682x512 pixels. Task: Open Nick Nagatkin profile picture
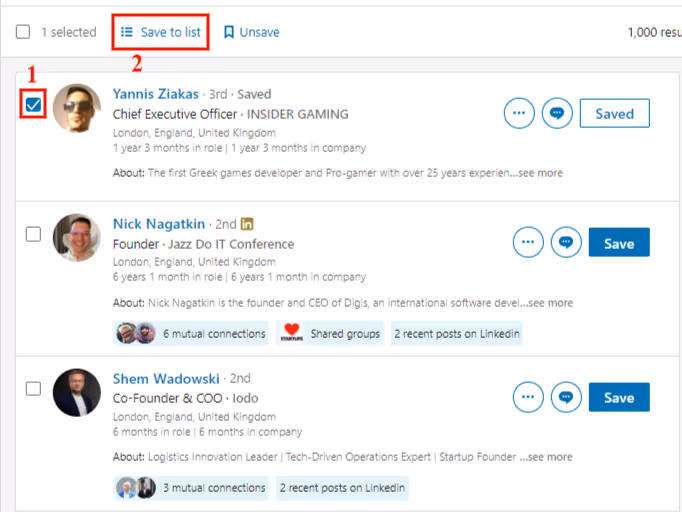(x=77, y=238)
